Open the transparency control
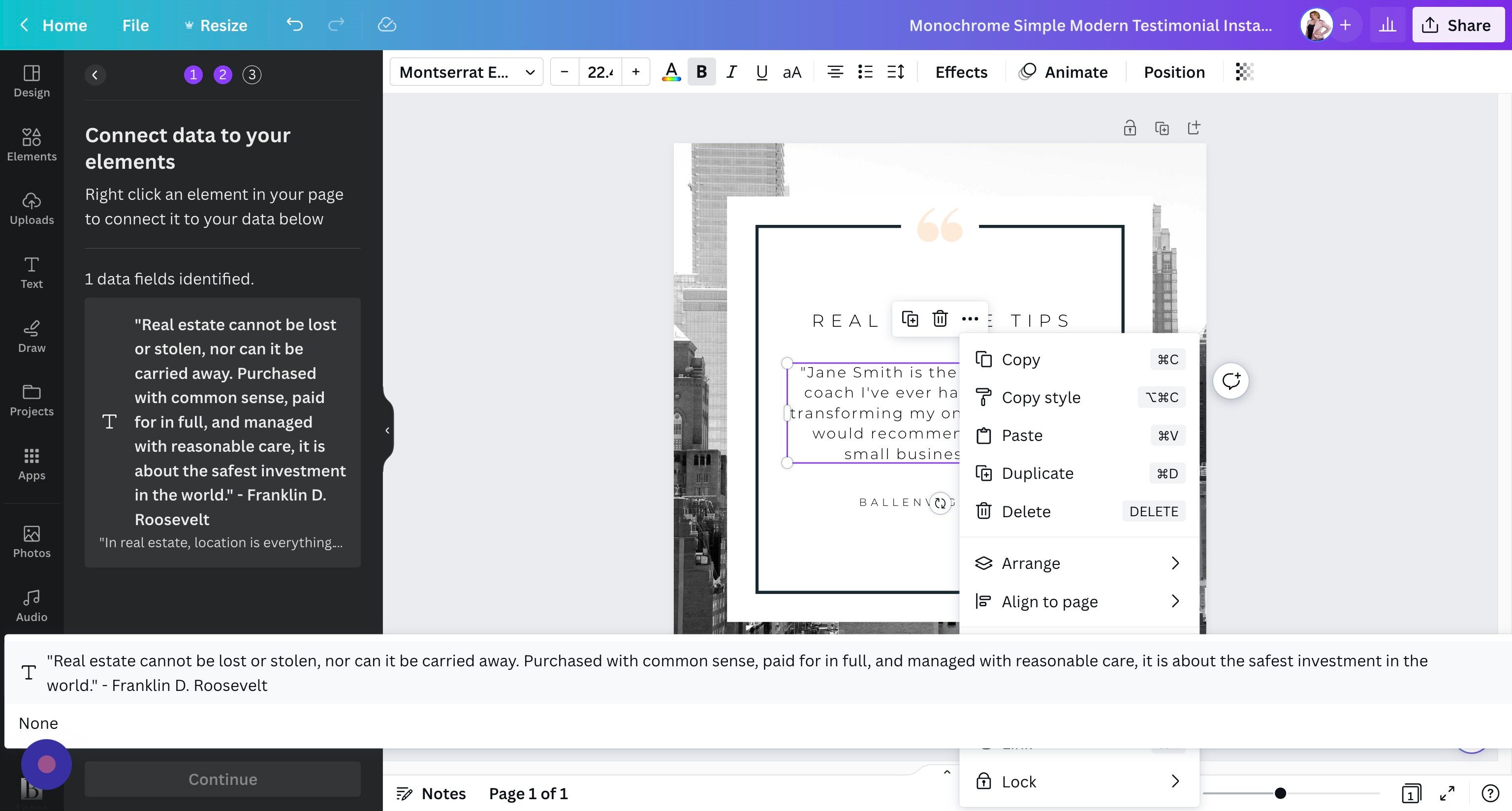This screenshot has height=811, width=1512. 1244,71
